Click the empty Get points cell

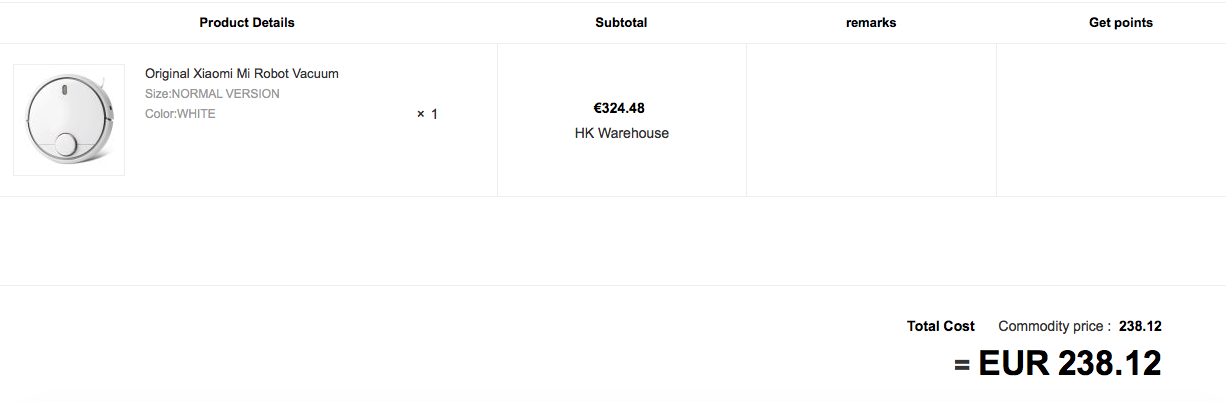(1111, 120)
